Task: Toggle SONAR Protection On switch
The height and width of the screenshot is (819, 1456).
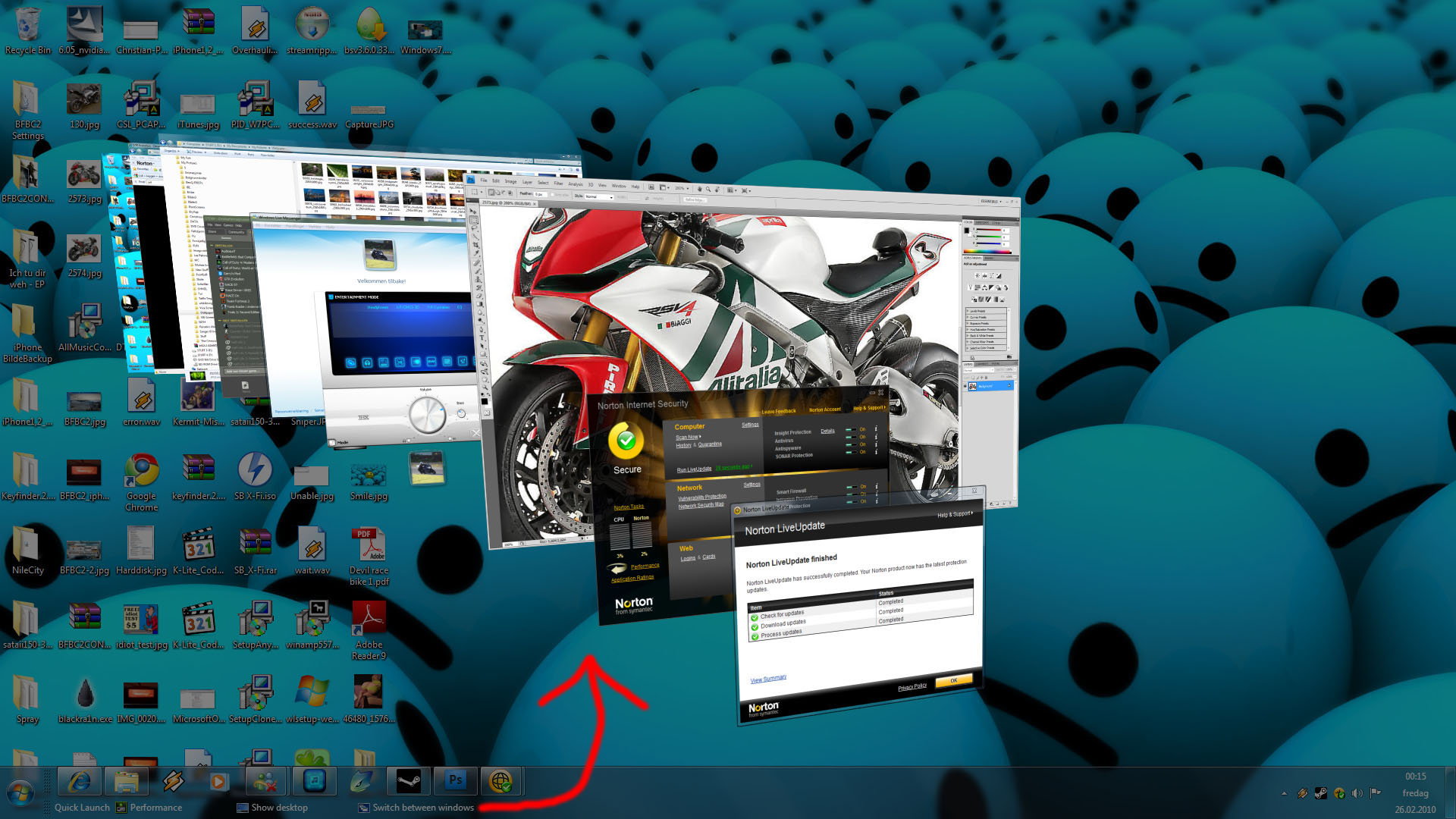Action: pyautogui.click(x=851, y=453)
